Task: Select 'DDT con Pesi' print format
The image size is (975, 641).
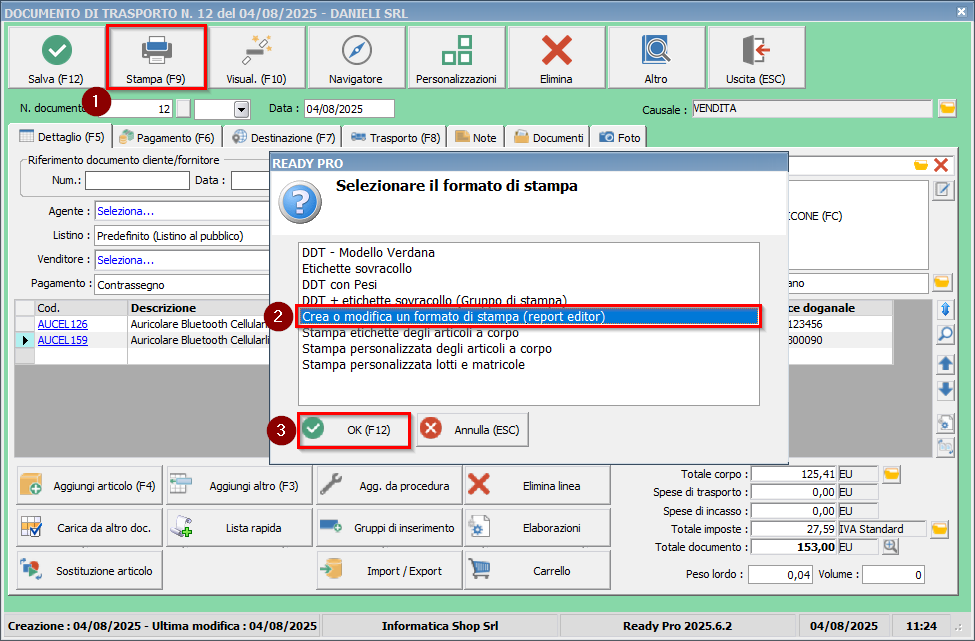Action: click(339, 284)
